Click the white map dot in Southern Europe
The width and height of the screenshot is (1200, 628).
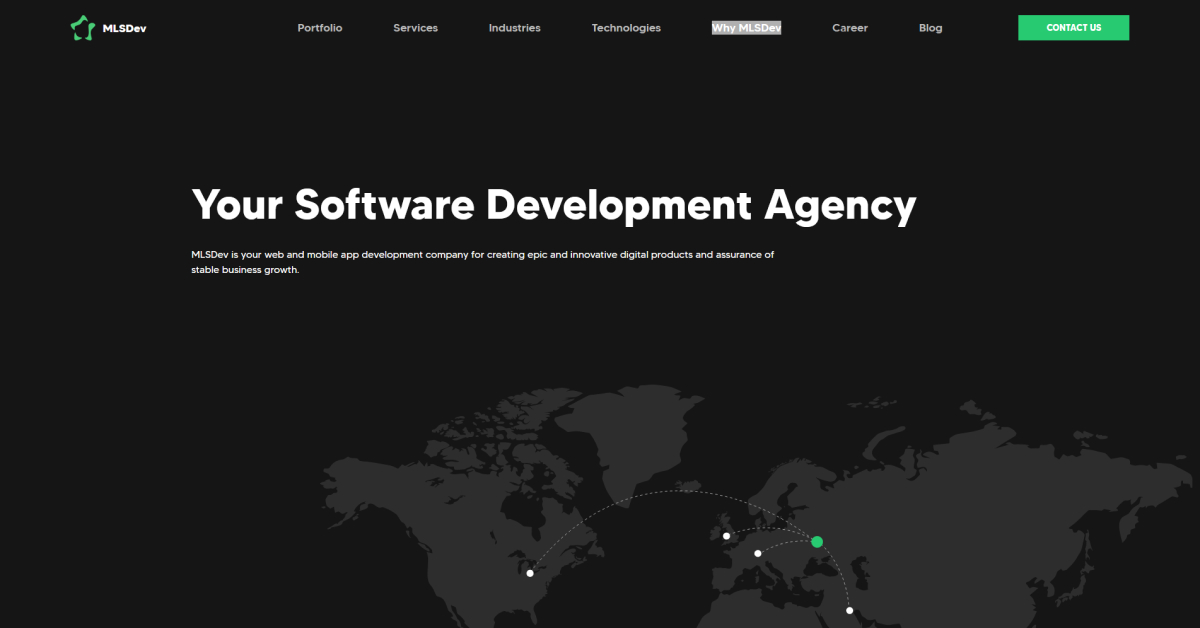758,553
